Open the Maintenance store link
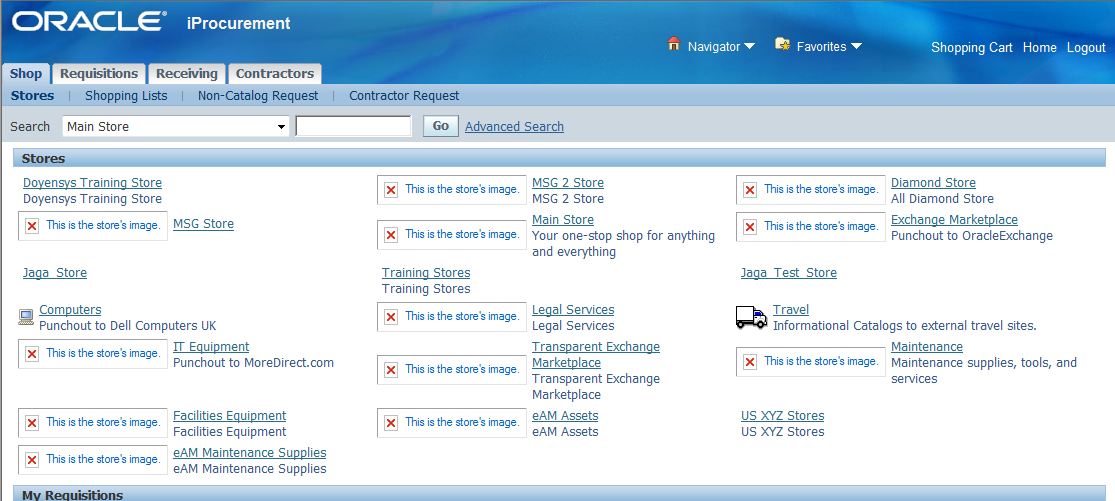Screen dimensions: 1115x501 [927, 347]
